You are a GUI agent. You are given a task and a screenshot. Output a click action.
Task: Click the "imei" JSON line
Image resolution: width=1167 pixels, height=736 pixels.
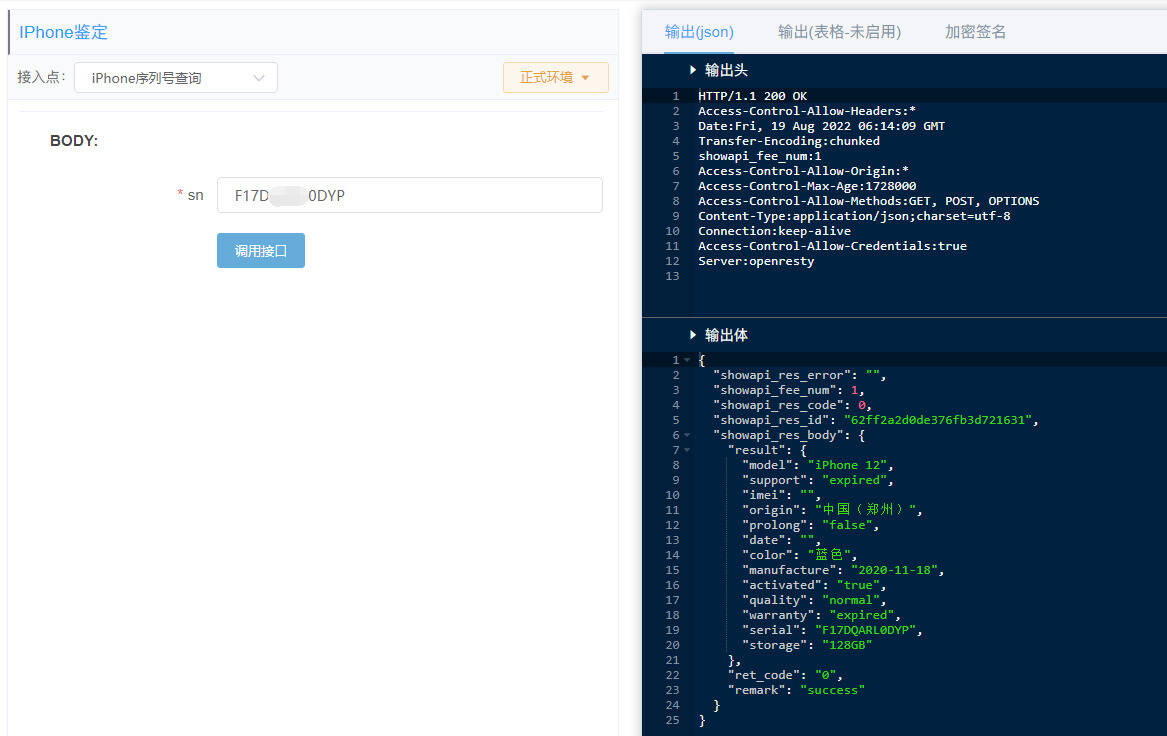tap(781, 495)
